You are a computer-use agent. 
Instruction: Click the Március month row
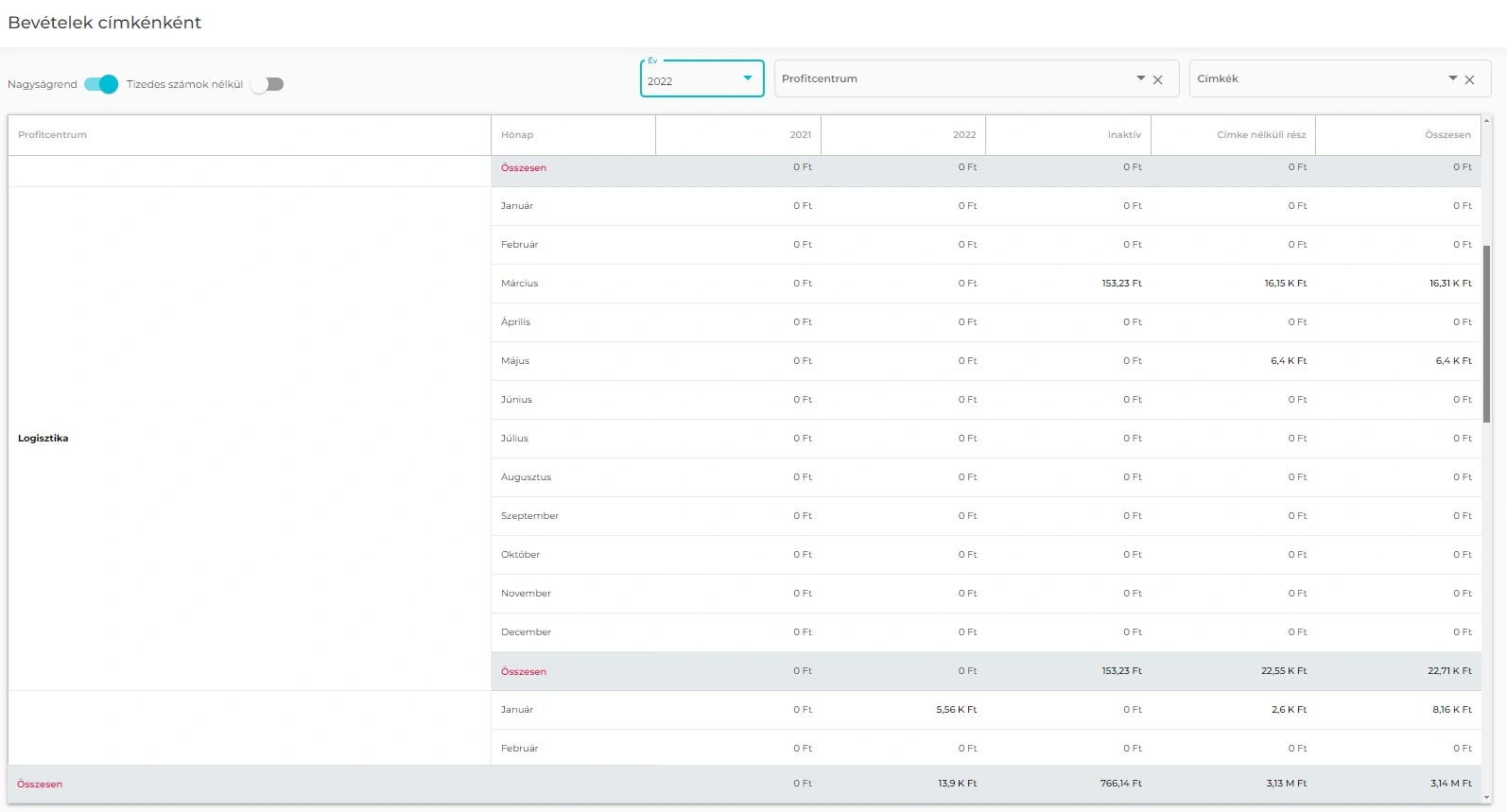(519, 284)
